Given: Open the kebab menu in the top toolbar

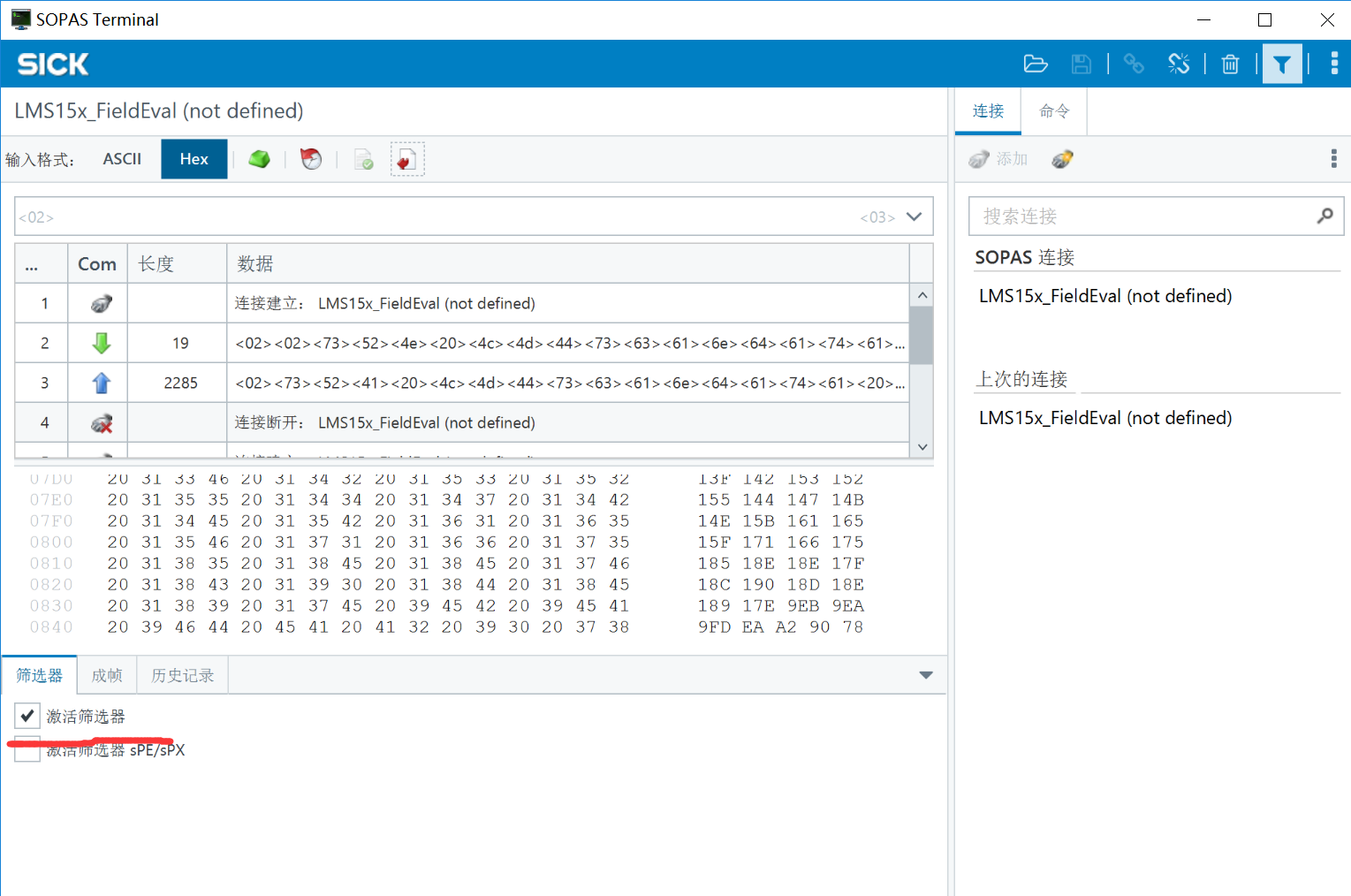Looking at the screenshot, I should point(1334,63).
